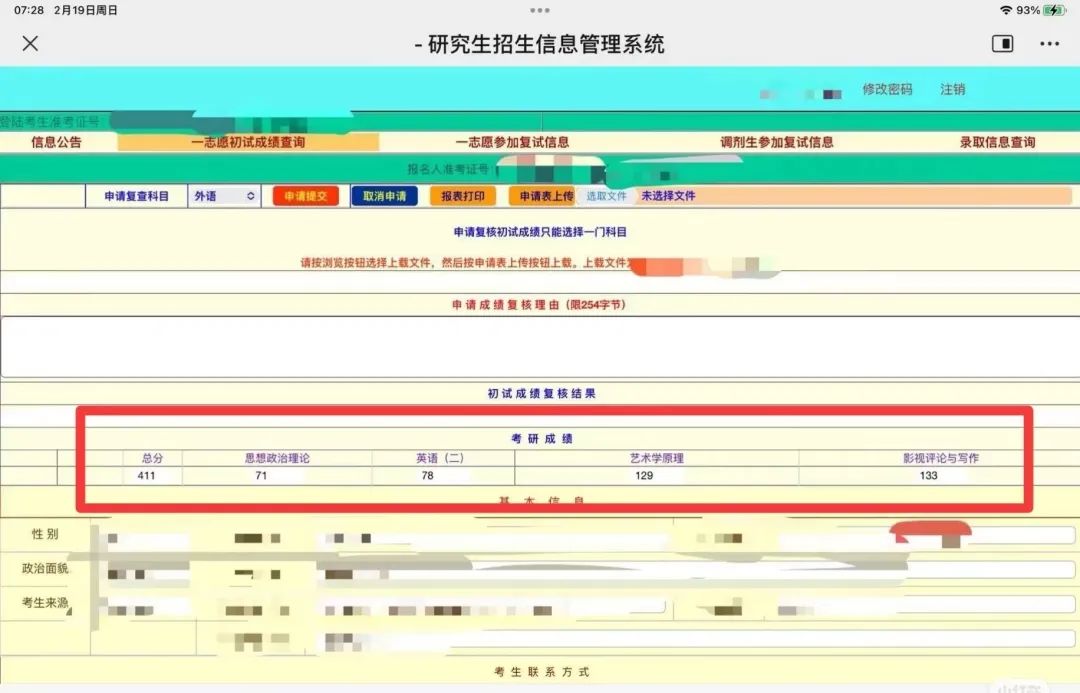Click 修改密码 link

[x=887, y=89]
